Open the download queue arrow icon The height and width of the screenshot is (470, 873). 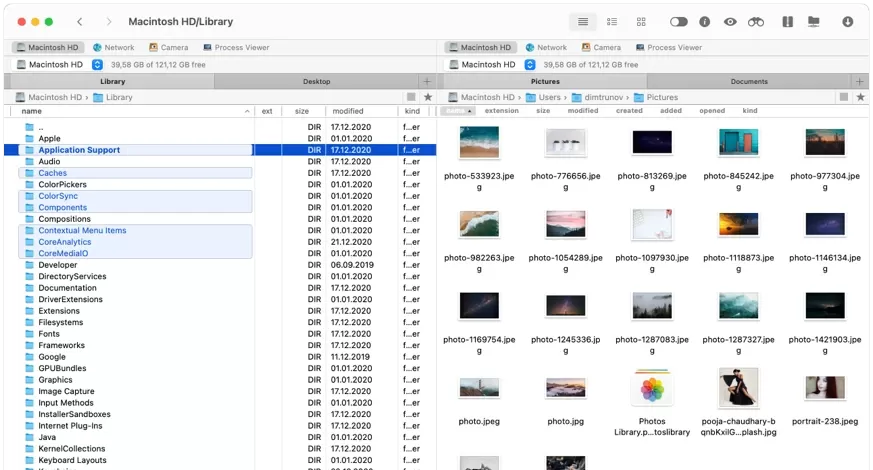coord(848,21)
